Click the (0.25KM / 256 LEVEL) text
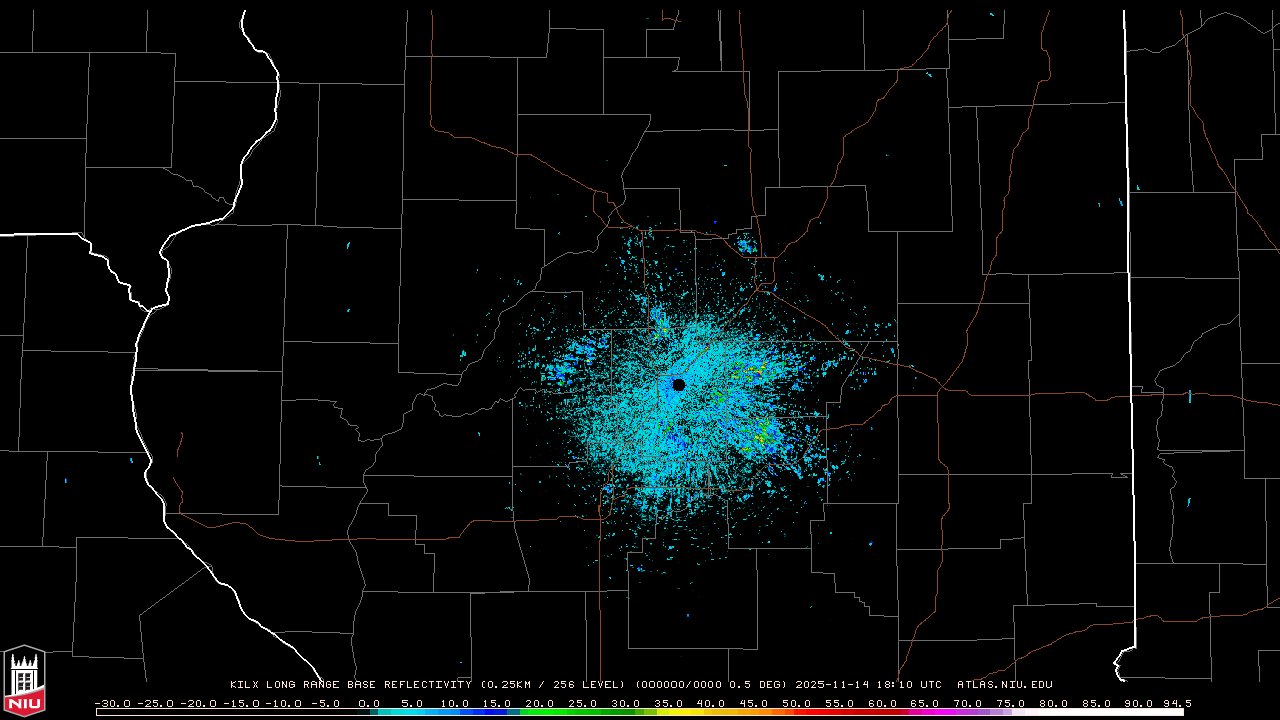The width and height of the screenshot is (1280, 720). pos(552,685)
